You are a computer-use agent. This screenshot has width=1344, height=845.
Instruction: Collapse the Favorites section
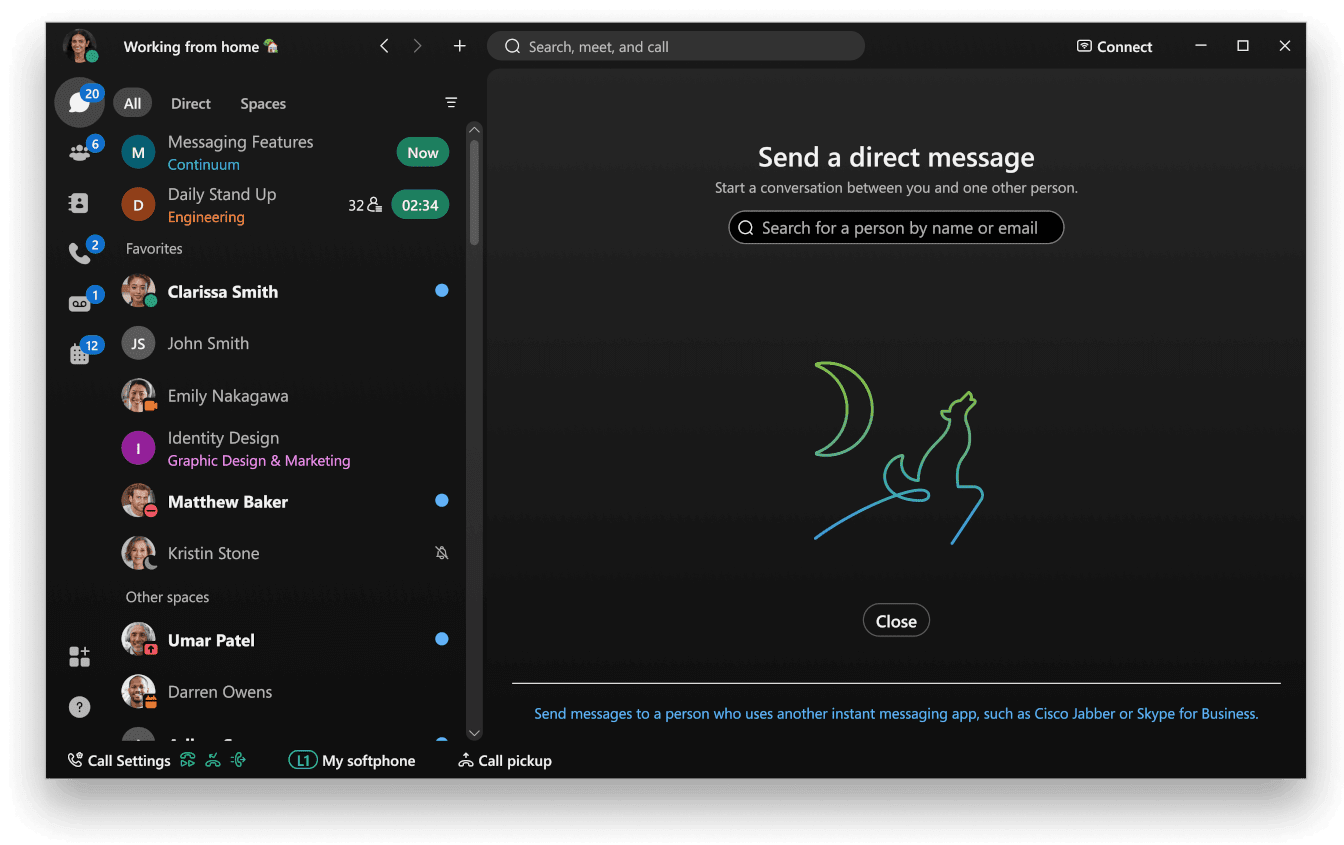(153, 248)
